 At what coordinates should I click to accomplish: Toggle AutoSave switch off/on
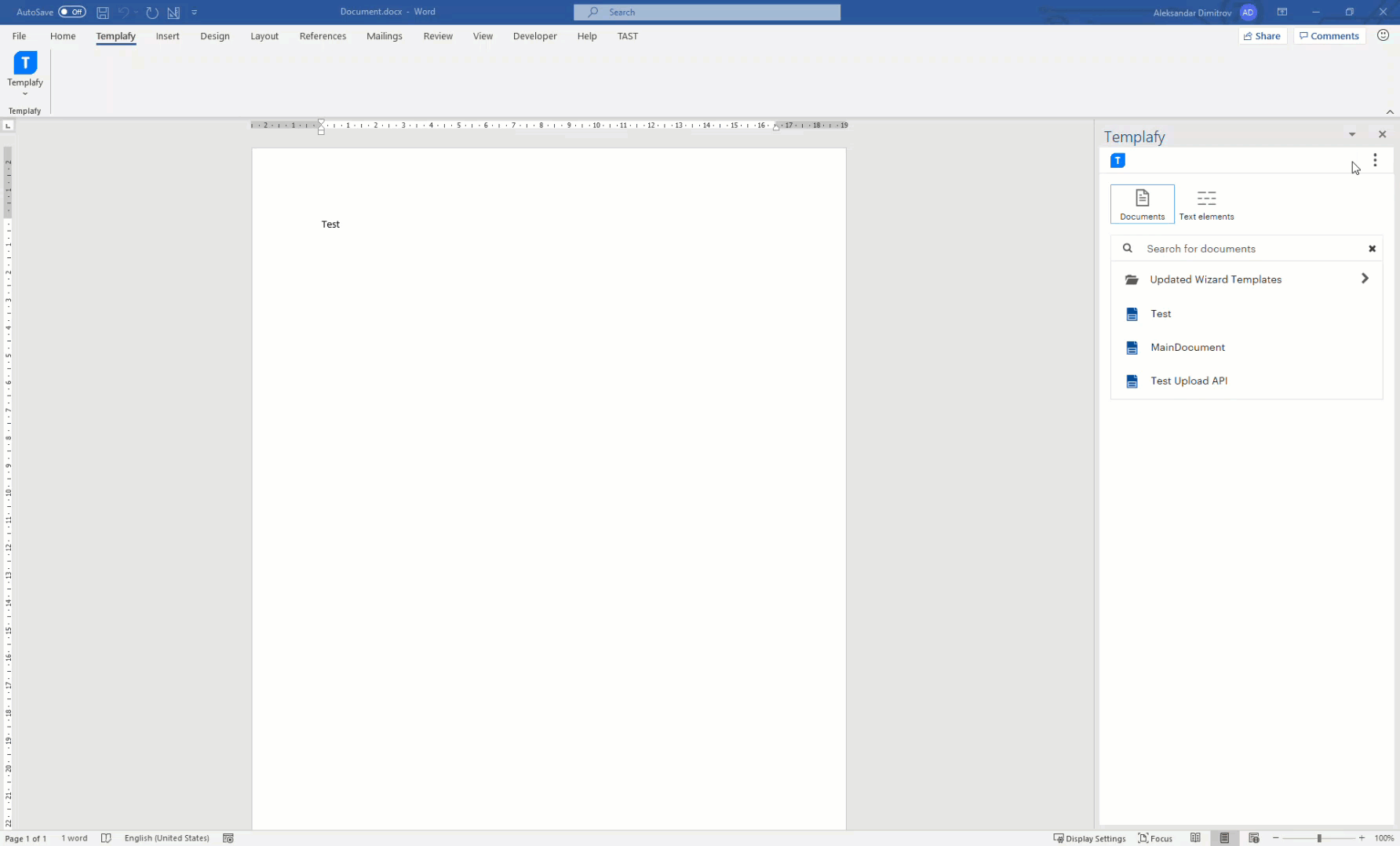click(72, 12)
